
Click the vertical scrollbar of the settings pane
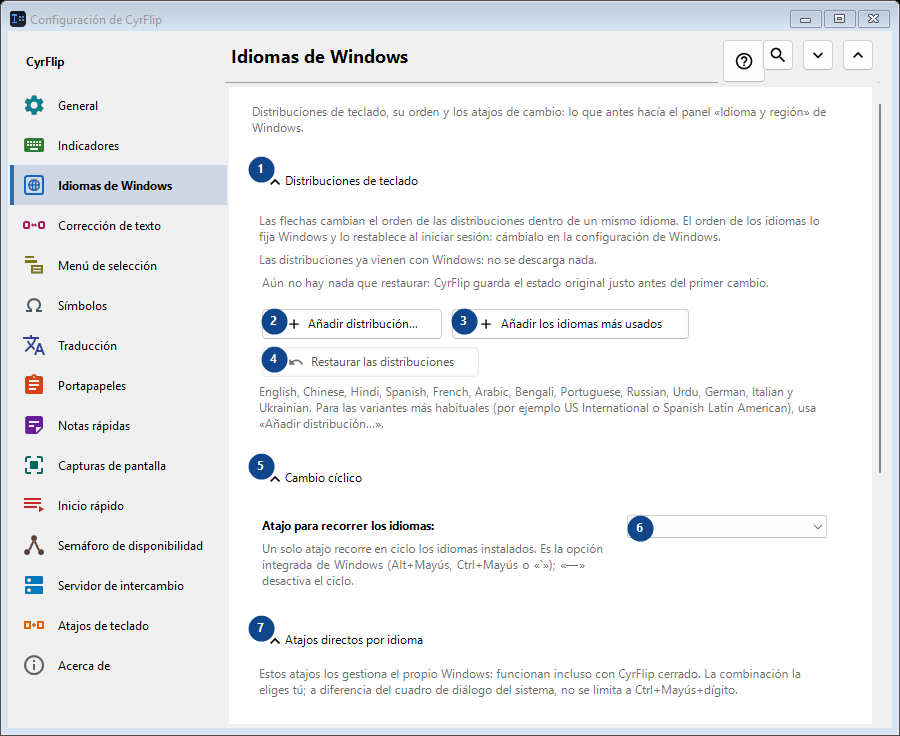(880, 288)
